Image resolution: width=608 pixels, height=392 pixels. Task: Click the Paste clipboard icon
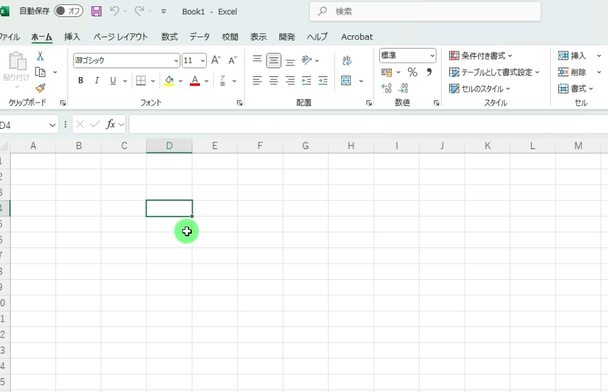[17, 61]
